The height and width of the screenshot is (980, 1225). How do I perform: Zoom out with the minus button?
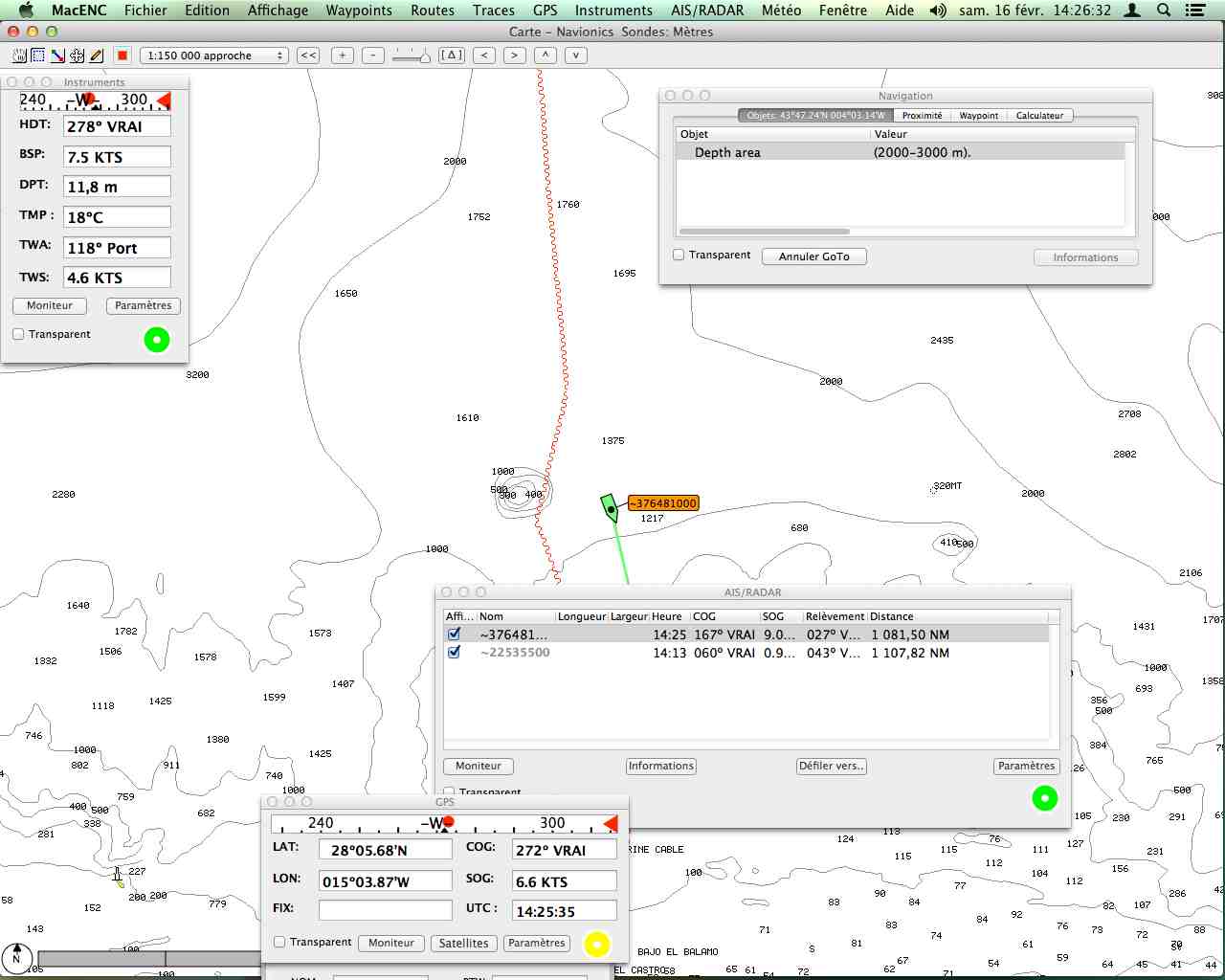click(x=374, y=56)
